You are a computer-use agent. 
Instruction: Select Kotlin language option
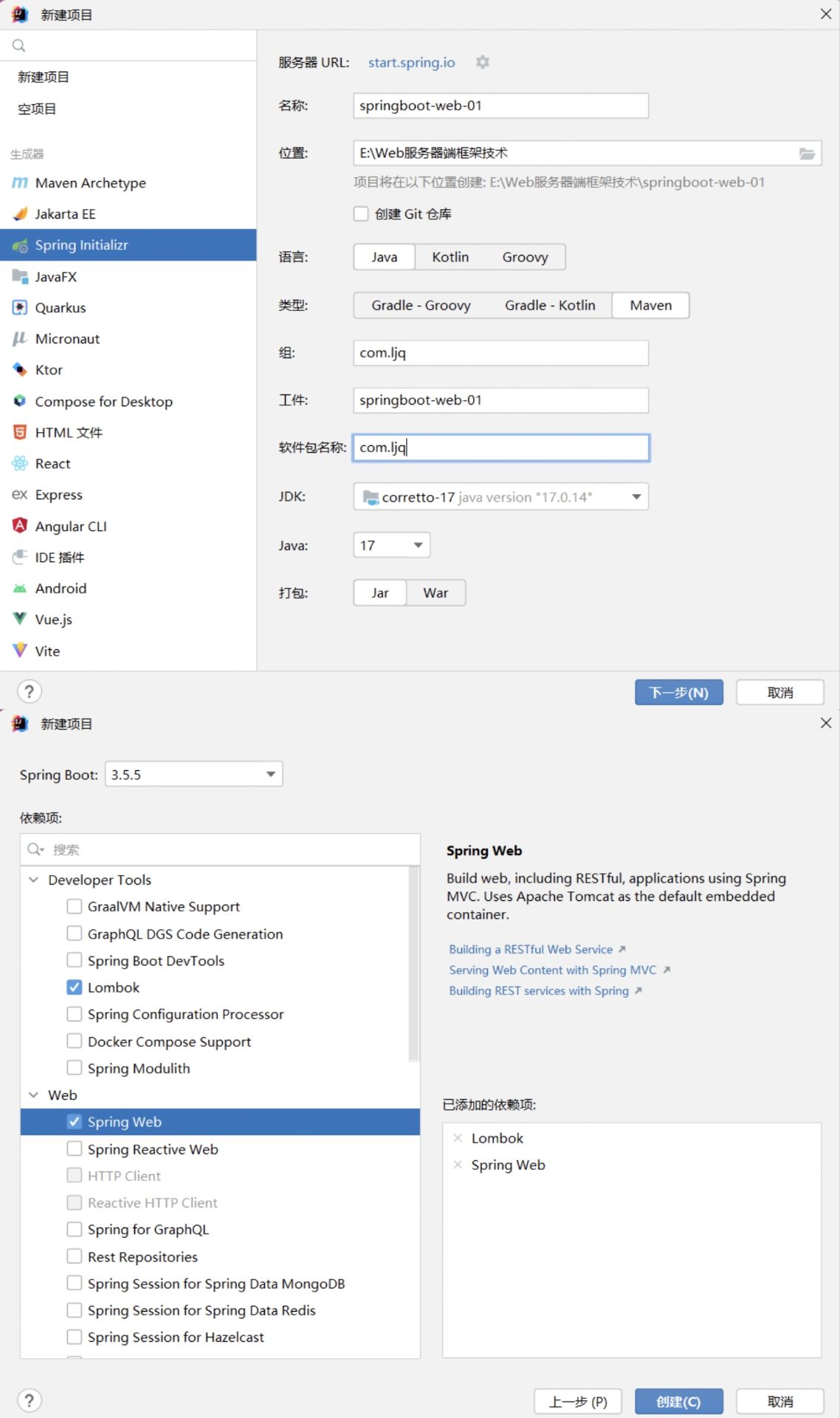[x=450, y=257]
